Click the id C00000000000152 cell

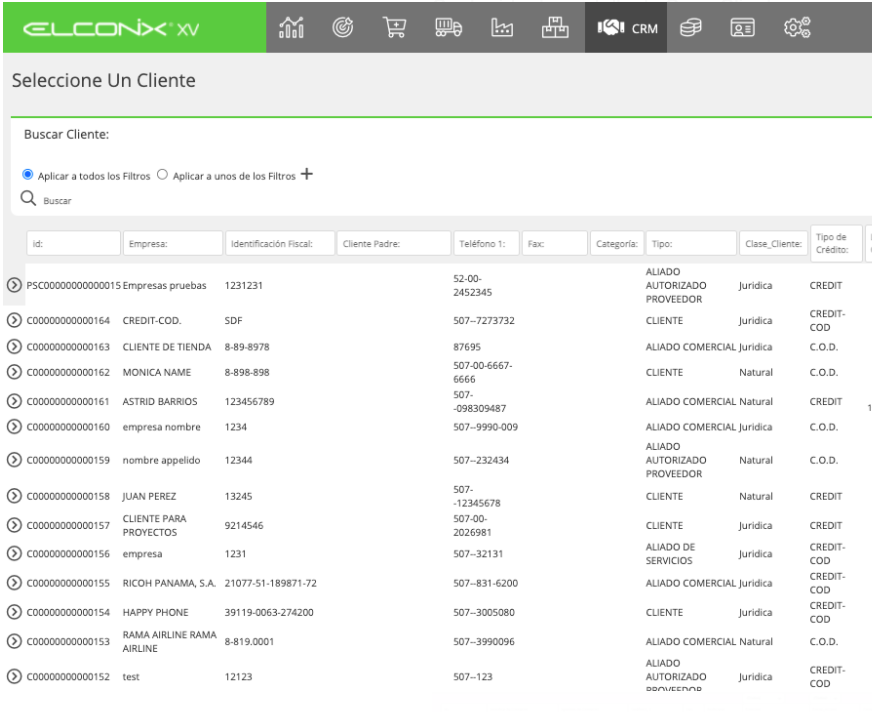point(68,676)
